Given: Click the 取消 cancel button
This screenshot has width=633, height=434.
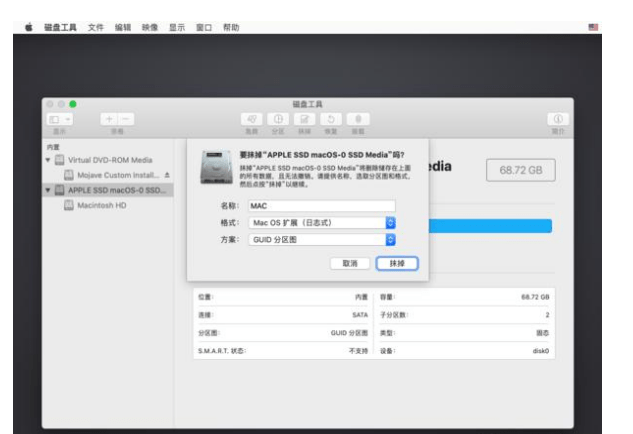Looking at the screenshot, I should (349, 262).
